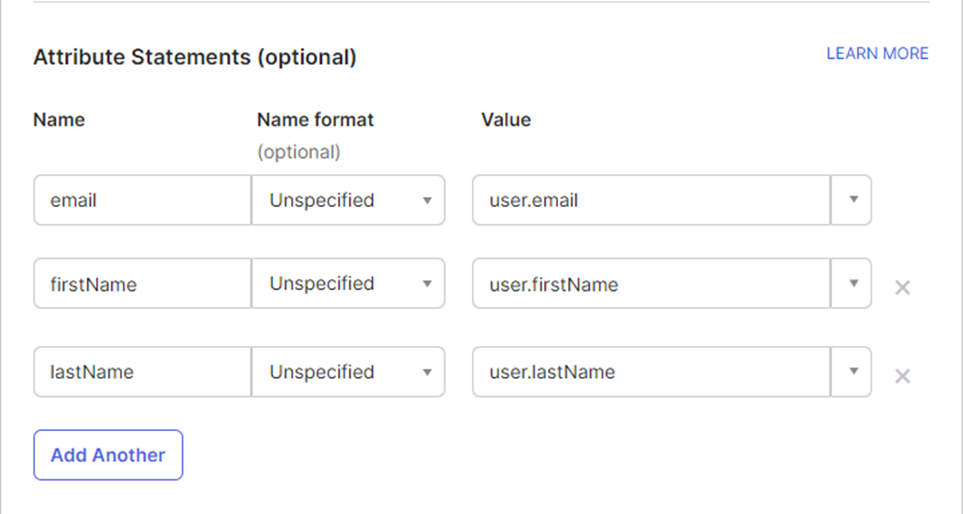This screenshot has width=963, height=514.
Task: Click the user.email value text field
Action: (652, 200)
